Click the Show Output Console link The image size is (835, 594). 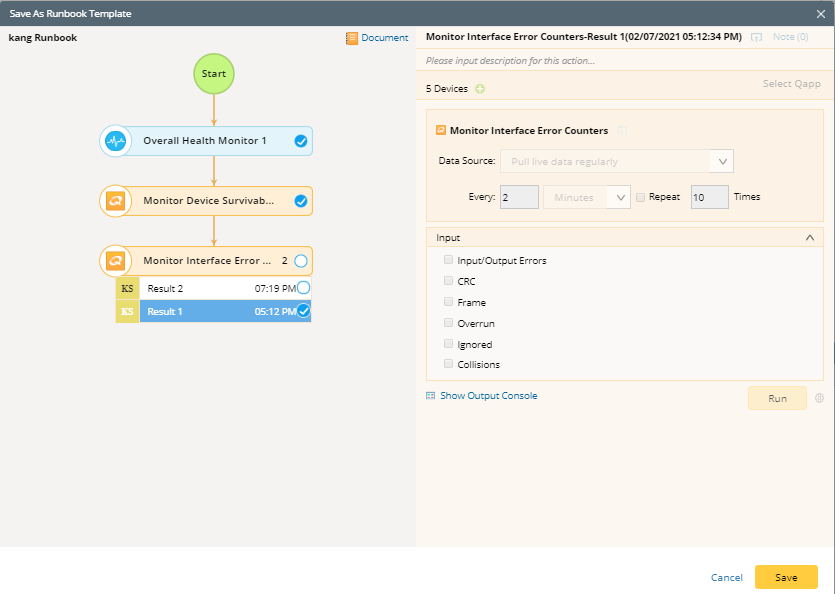[x=489, y=395]
